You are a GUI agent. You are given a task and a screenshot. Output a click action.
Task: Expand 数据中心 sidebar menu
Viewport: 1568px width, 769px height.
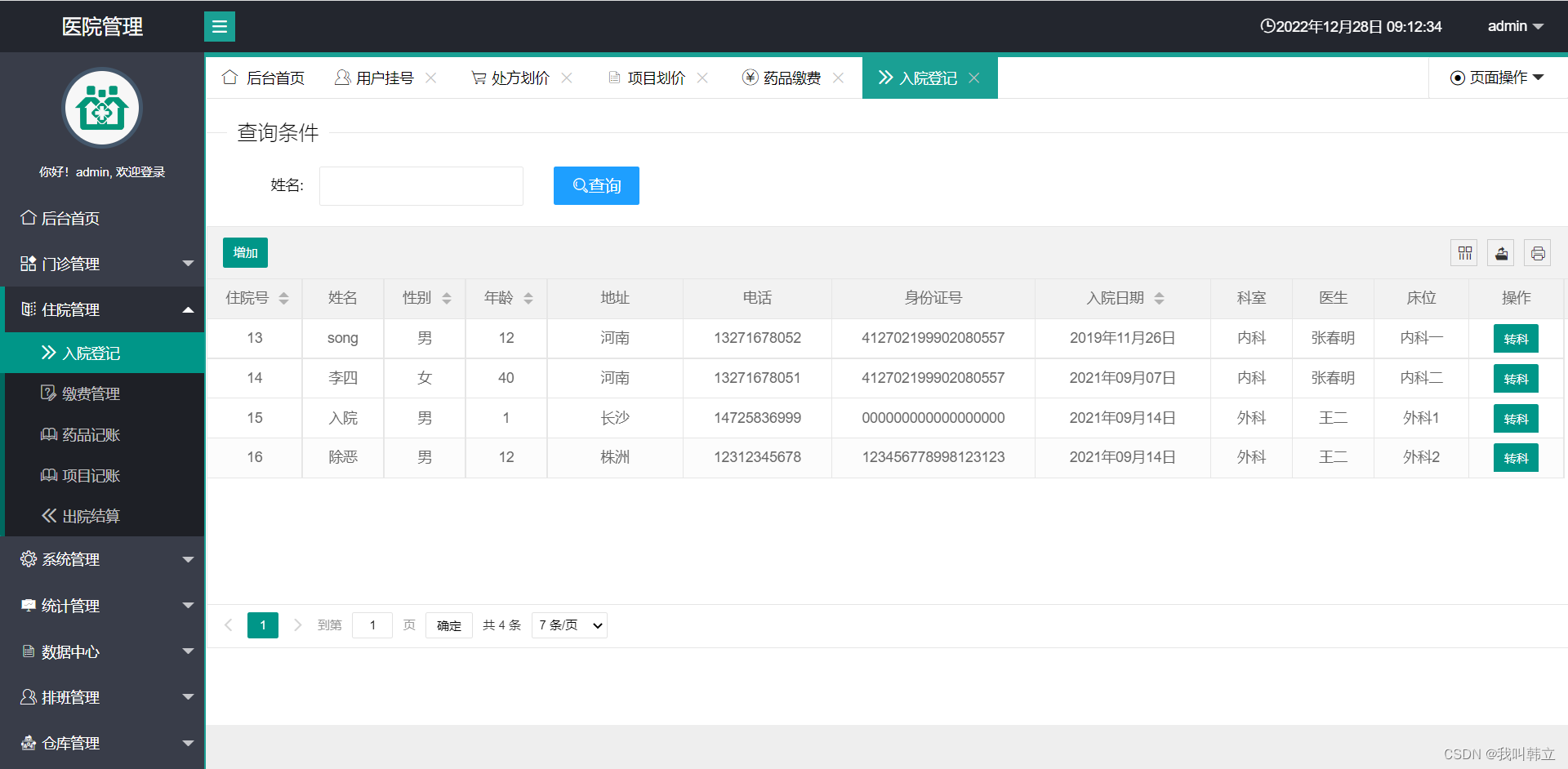coord(102,651)
